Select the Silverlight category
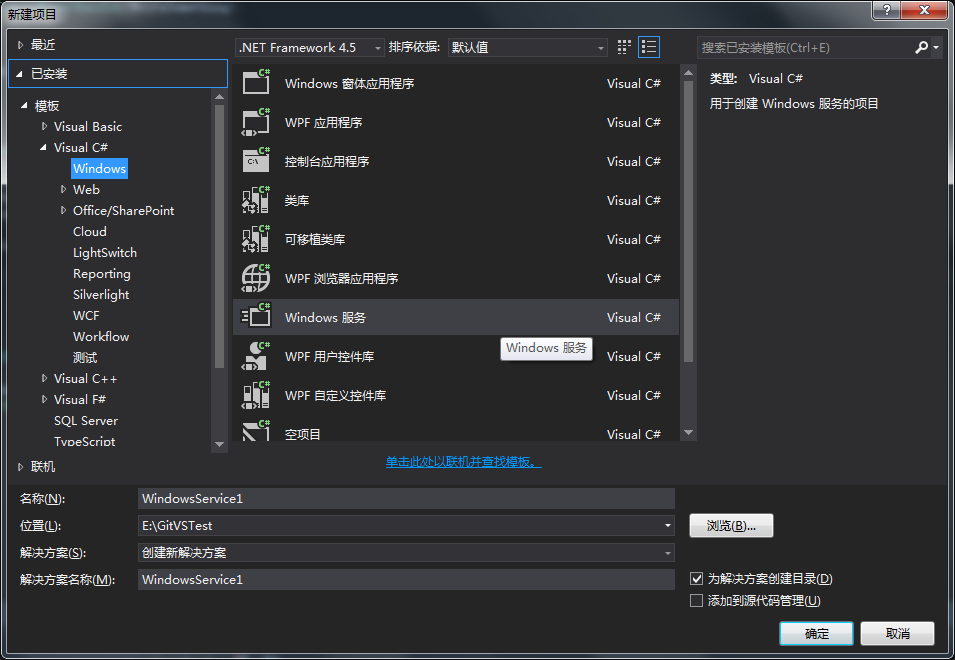955x660 pixels. click(101, 295)
